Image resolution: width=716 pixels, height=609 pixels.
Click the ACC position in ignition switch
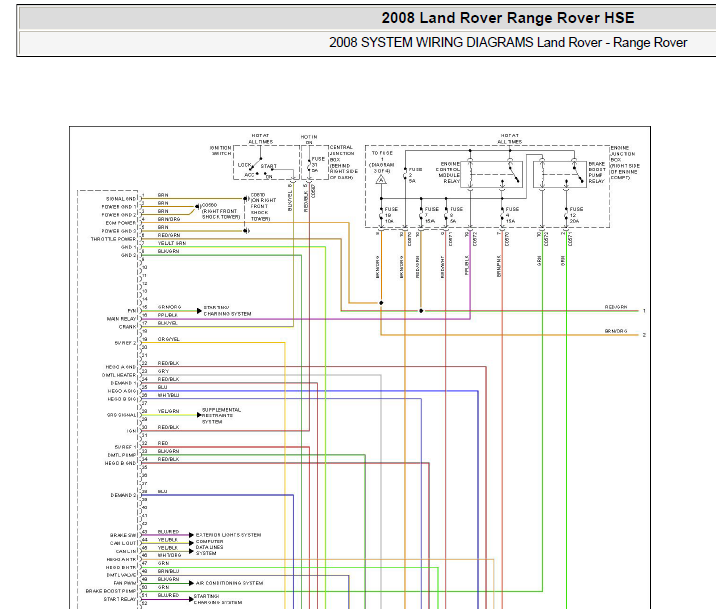tap(249, 175)
